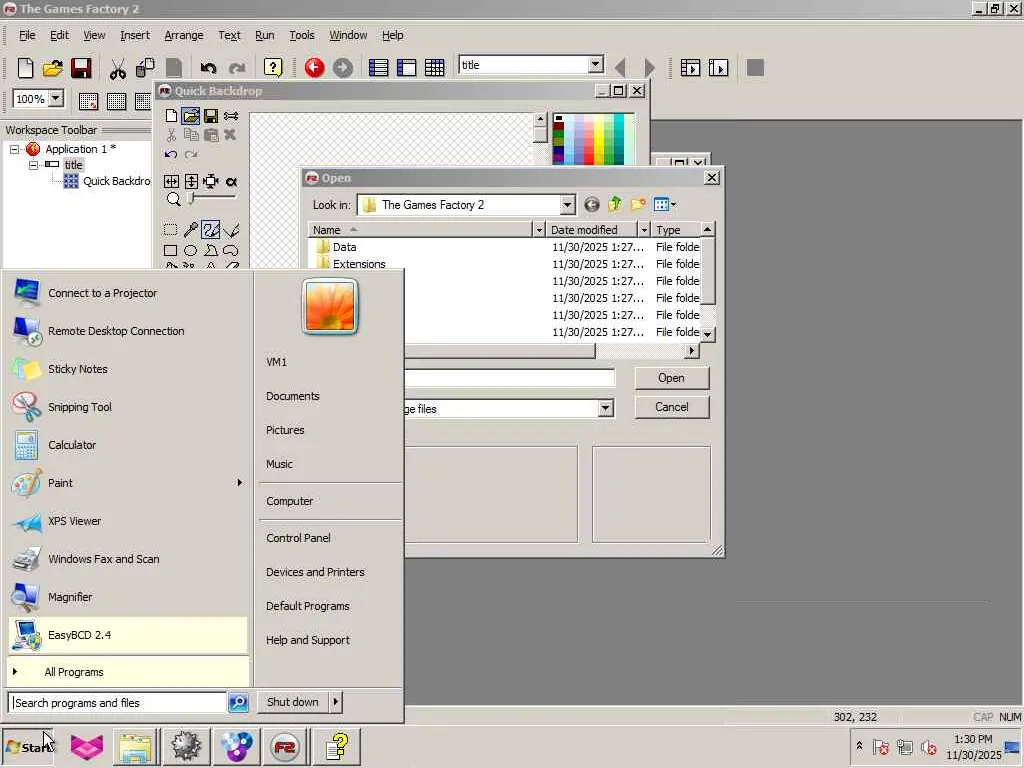Open the frame selector dropdown showing title
Viewport: 1024px width, 768px height.
595,65
